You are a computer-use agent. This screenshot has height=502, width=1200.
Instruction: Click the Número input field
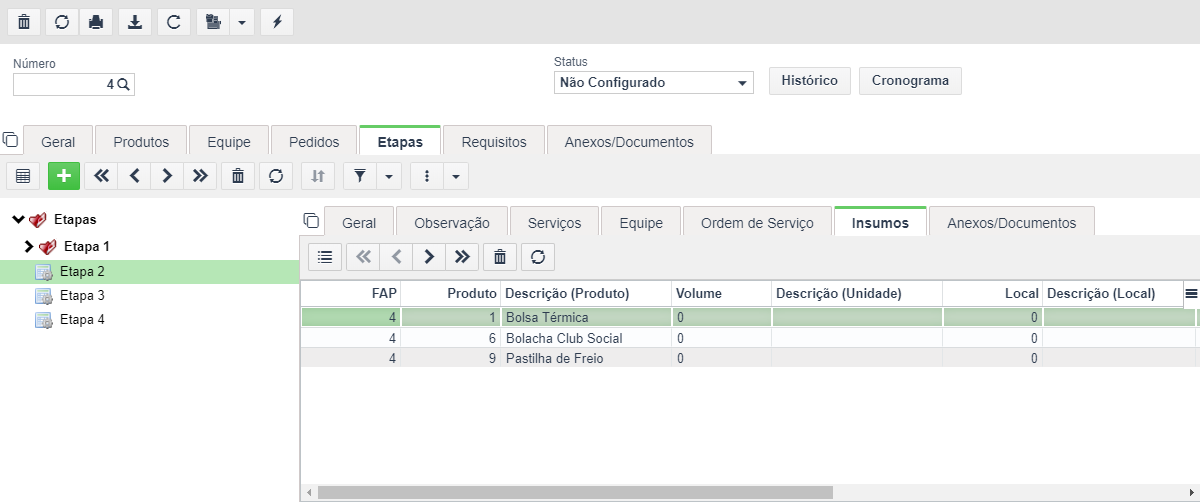73,85
